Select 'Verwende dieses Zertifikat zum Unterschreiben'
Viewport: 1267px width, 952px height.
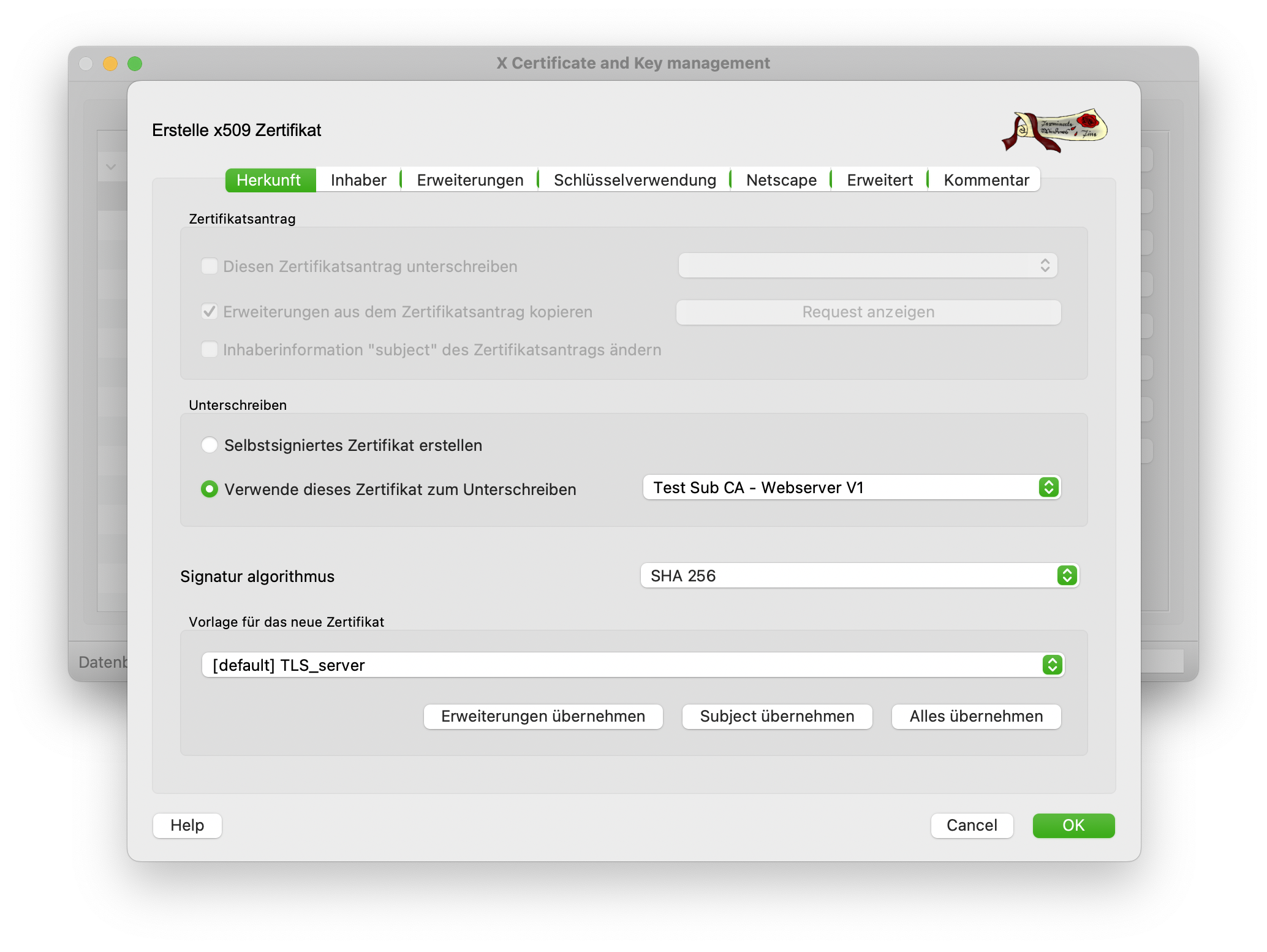(210, 489)
